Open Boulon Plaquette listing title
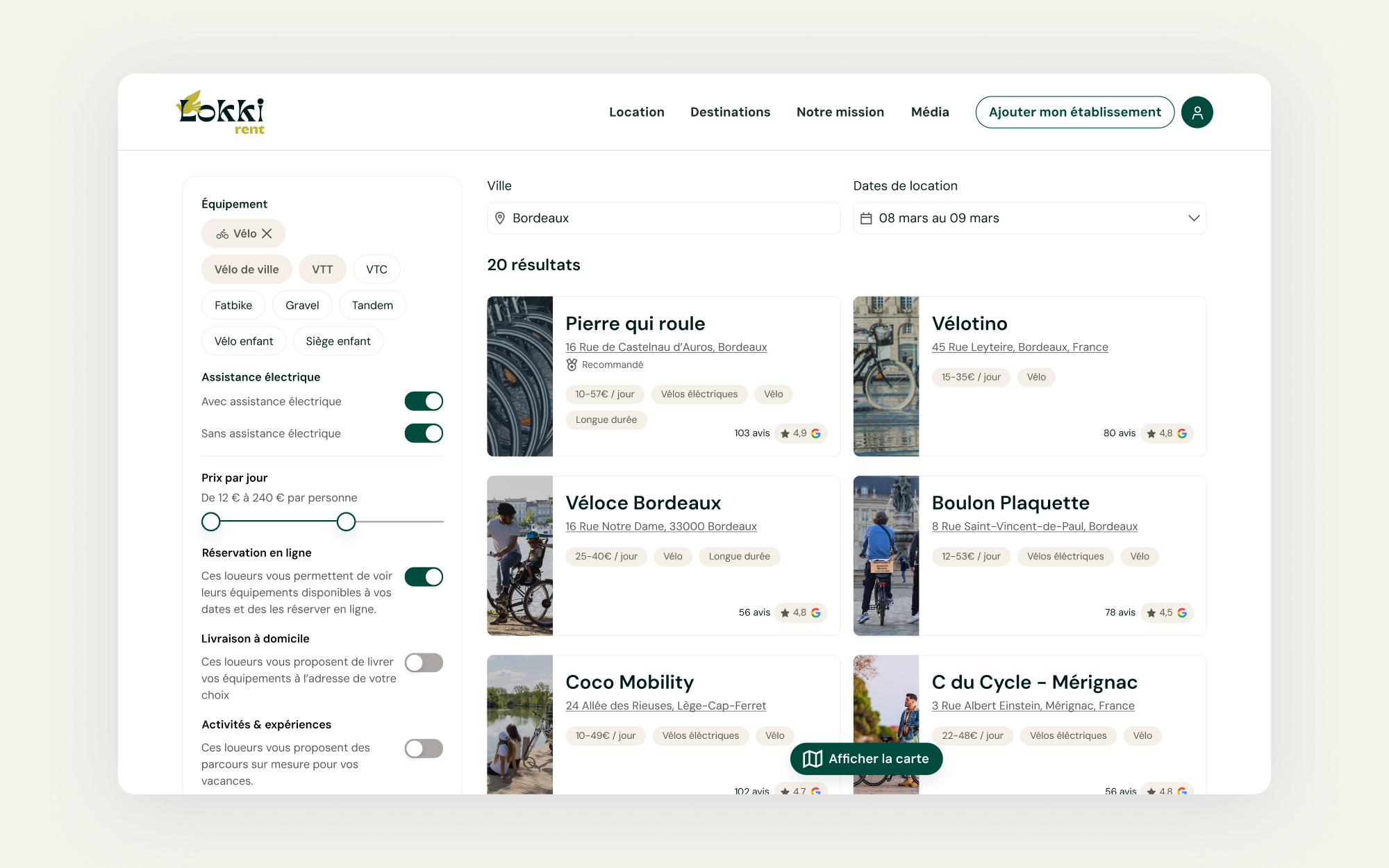This screenshot has width=1389, height=868. (1010, 503)
